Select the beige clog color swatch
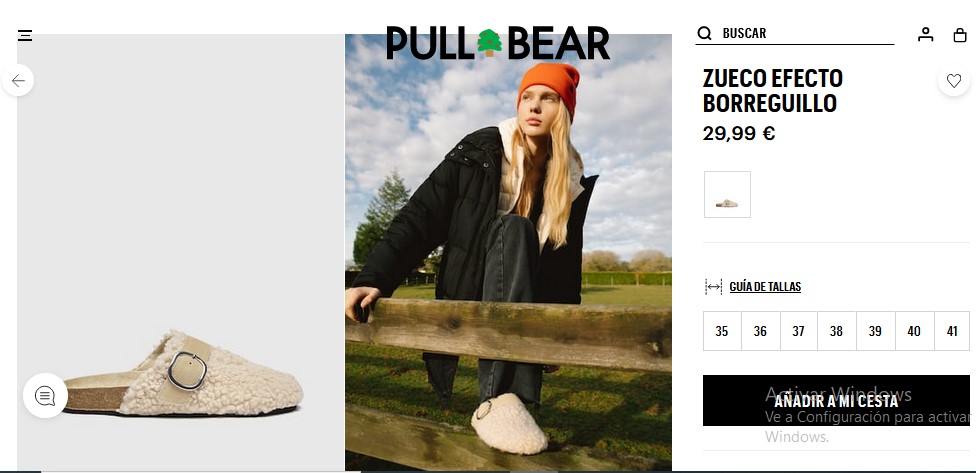The width and height of the screenshot is (976, 473). click(x=727, y=195)
